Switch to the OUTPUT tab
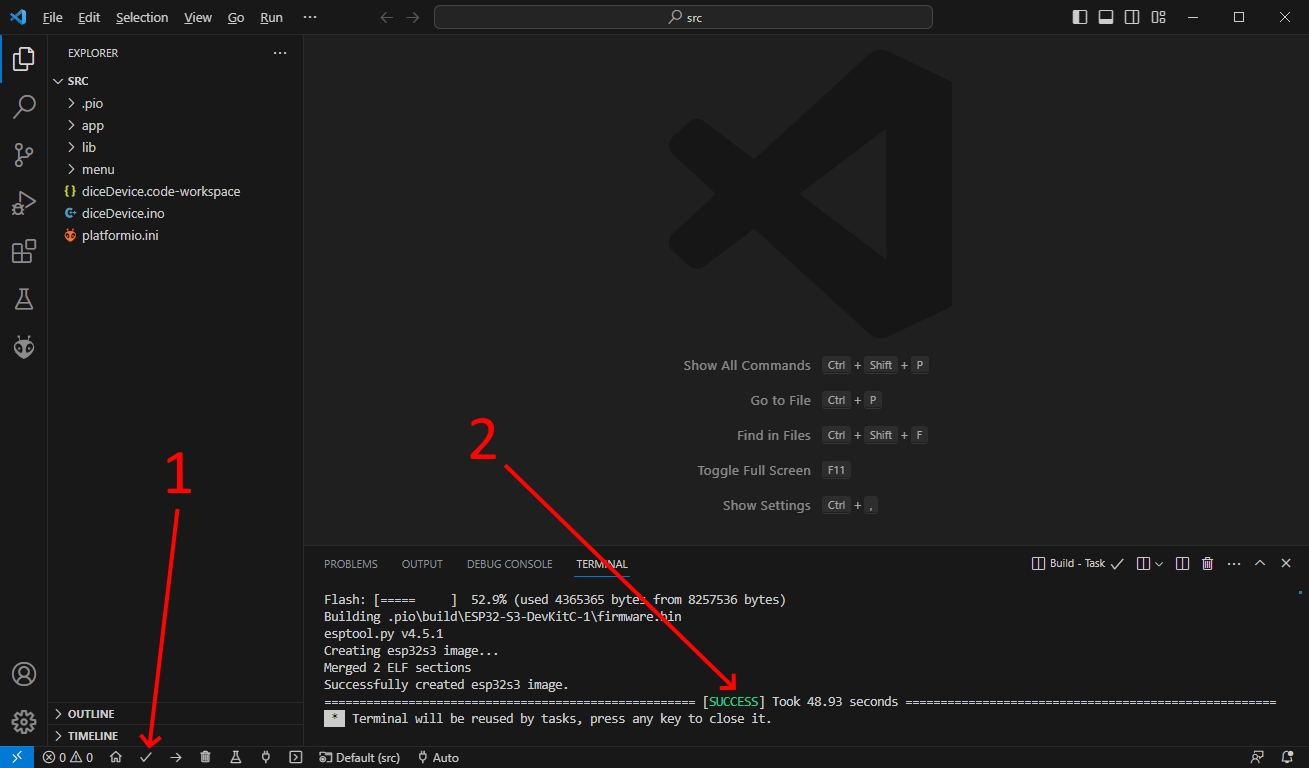Image resolution: width=1309 pixels, height=768 pixels. pyautogui.click(x=422, y=564)
